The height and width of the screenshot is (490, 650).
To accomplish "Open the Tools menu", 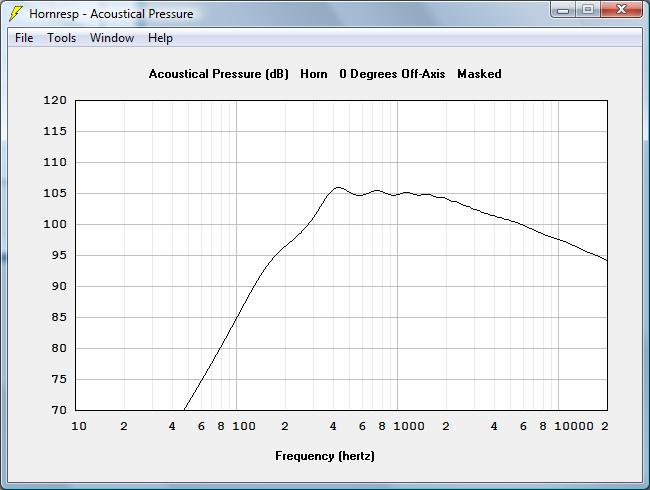I will 61,38.
